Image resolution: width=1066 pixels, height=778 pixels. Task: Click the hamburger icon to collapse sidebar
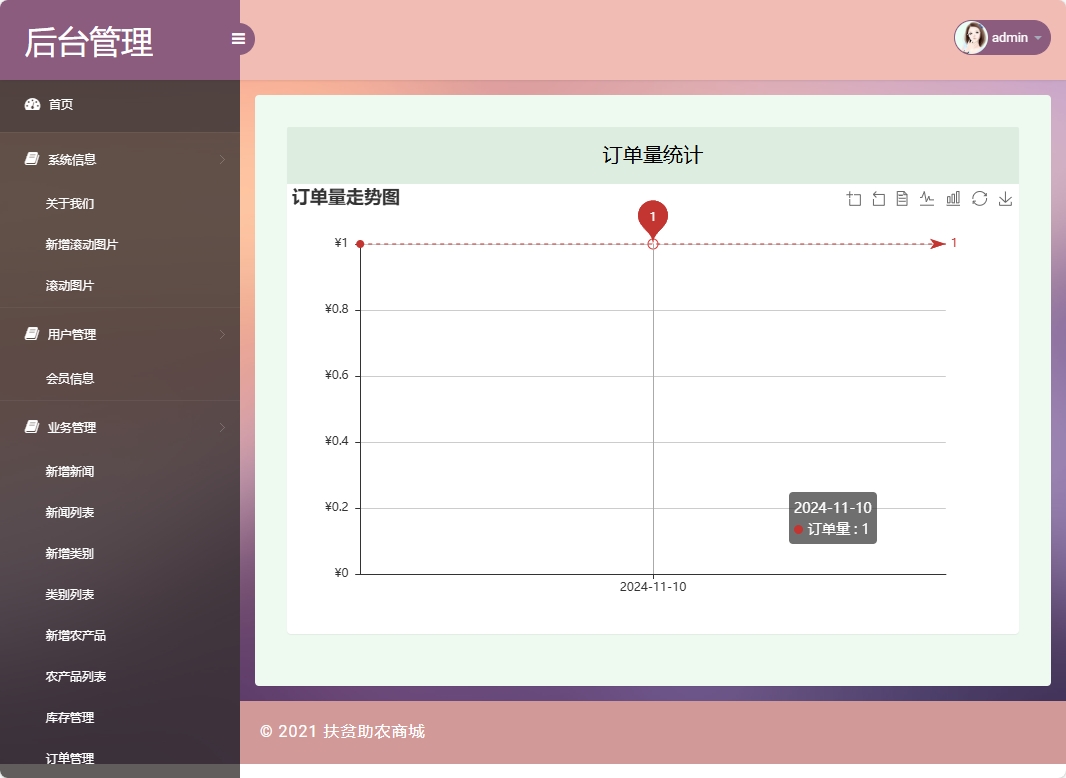238,38
